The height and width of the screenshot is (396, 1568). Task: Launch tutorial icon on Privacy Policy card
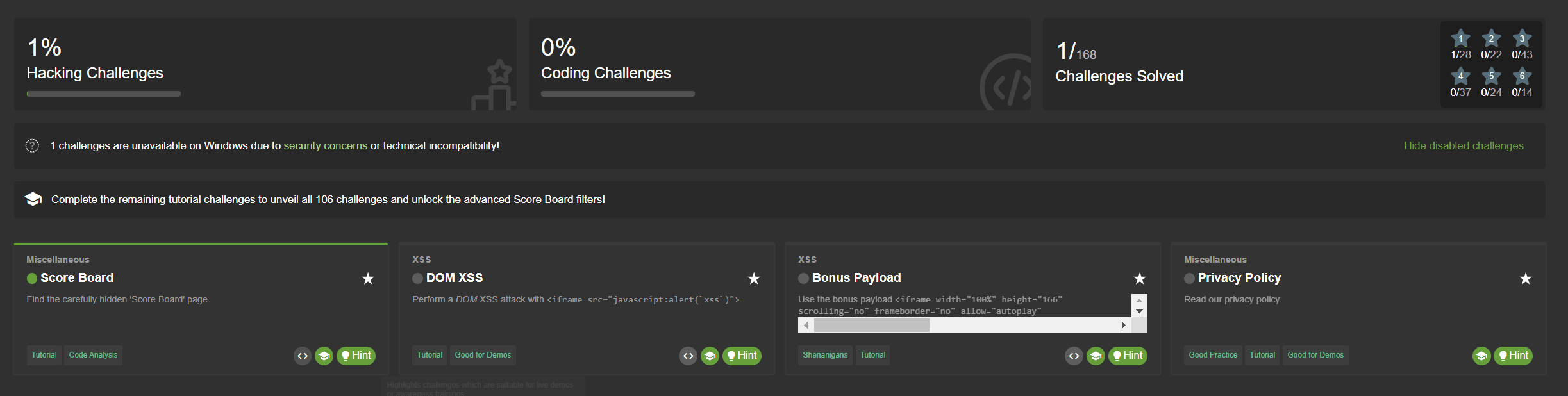tap(1481, 356)
